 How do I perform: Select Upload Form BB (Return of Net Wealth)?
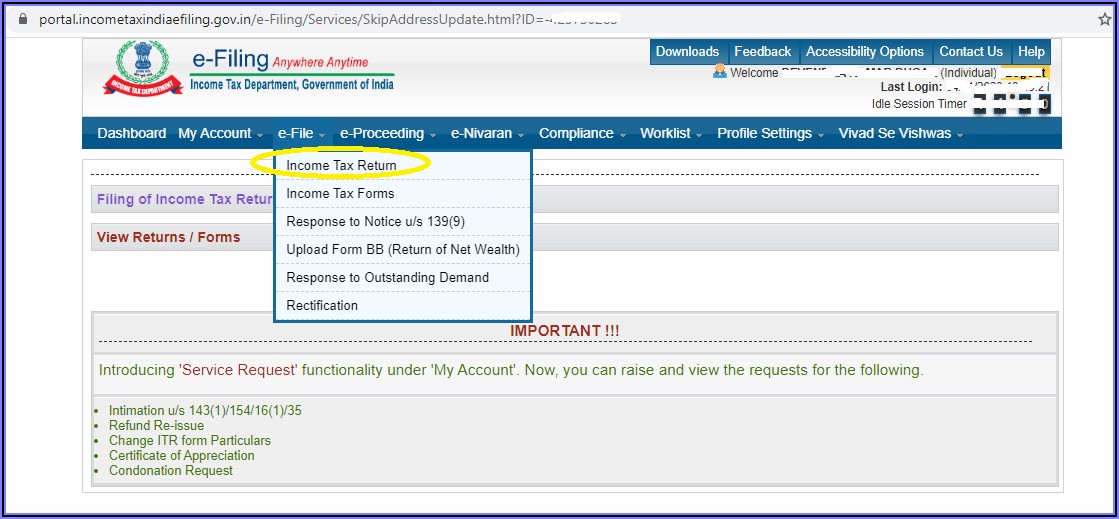pos(402,249)
